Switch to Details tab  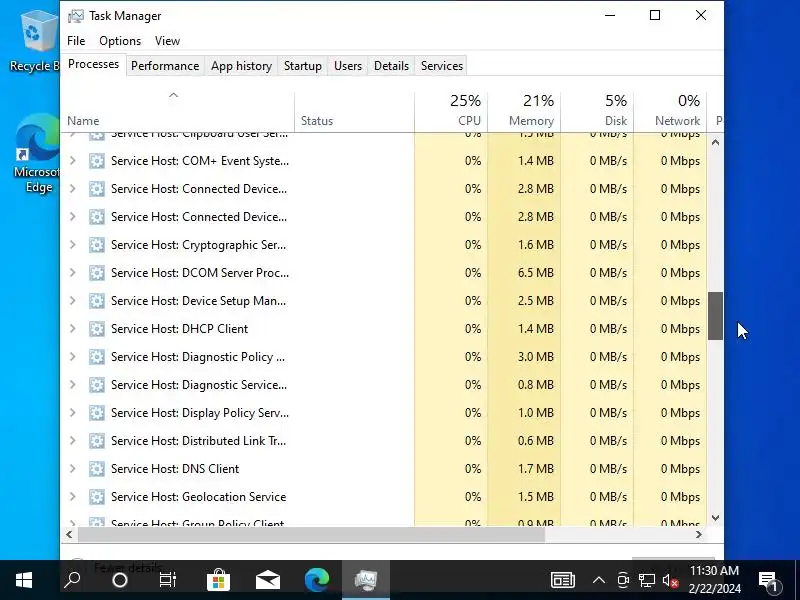(391, 66)
